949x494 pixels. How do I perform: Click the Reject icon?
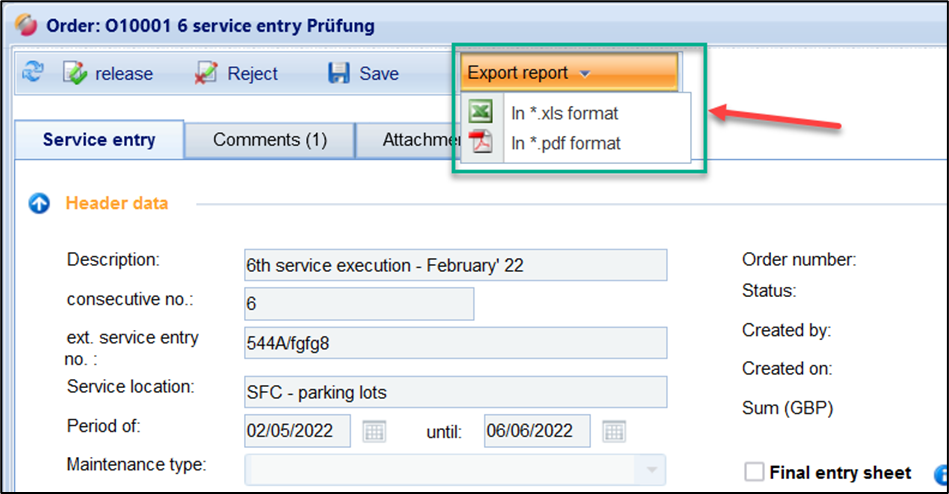click(206, 73)
